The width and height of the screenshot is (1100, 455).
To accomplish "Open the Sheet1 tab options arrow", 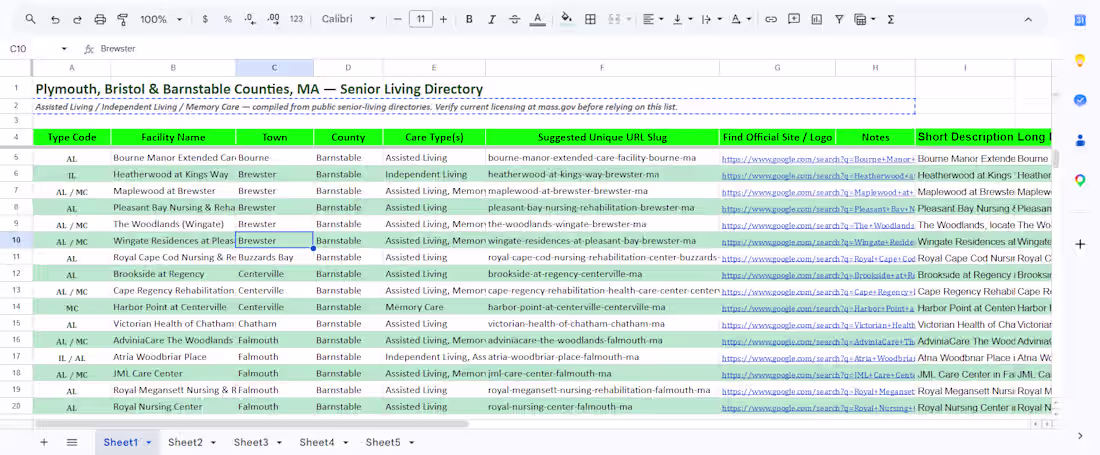I will click(149, 442).
